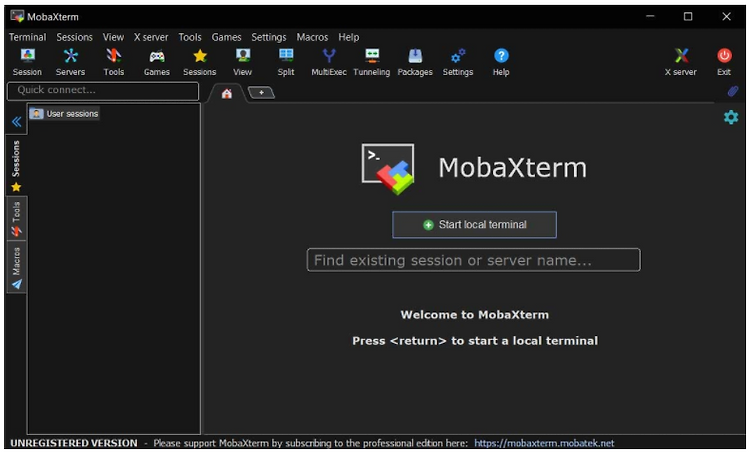The height and width of the screenshot is (453, 750).
Task: Open the teal gear settings icon
Action: click(731, 117)
